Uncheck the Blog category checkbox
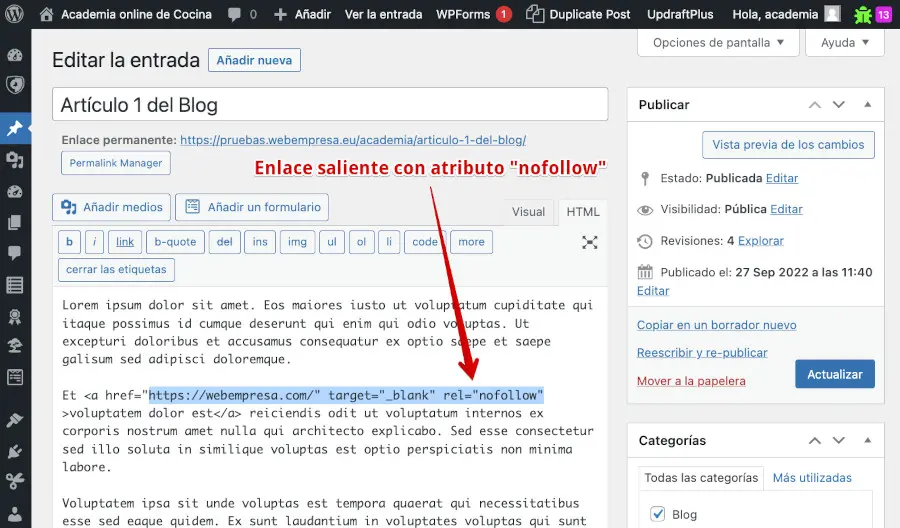This screenshot has width=900, height=528. (x=657, y=514)
